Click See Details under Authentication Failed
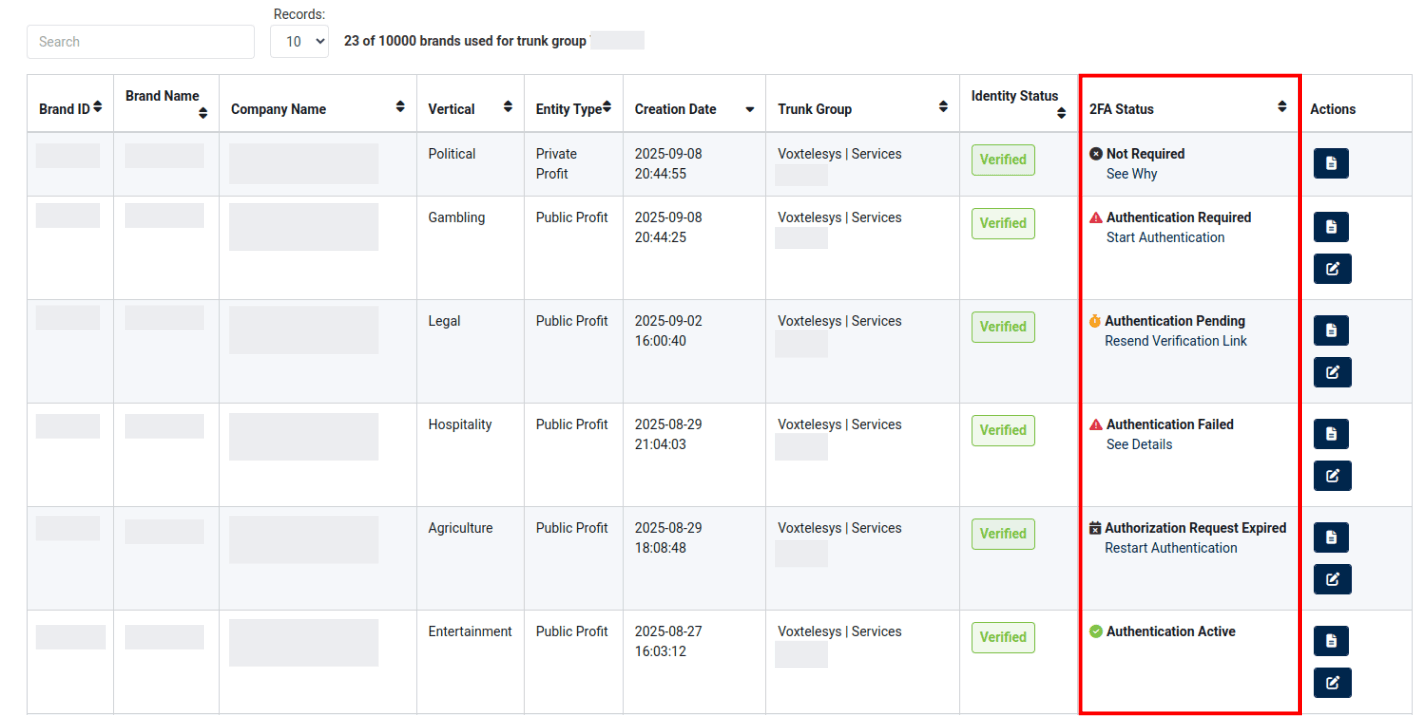 (x=1139, y=445)
